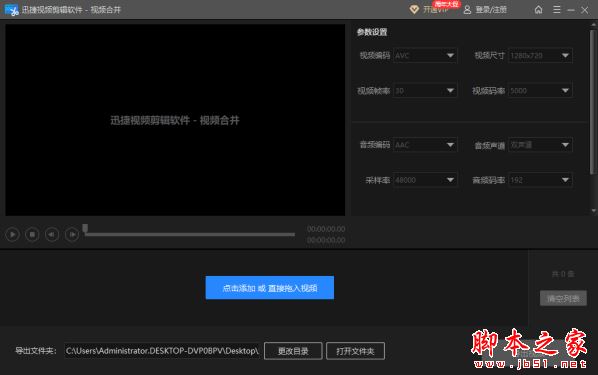
Task: Step back to previous frame
Action: [x=52, y=234]
